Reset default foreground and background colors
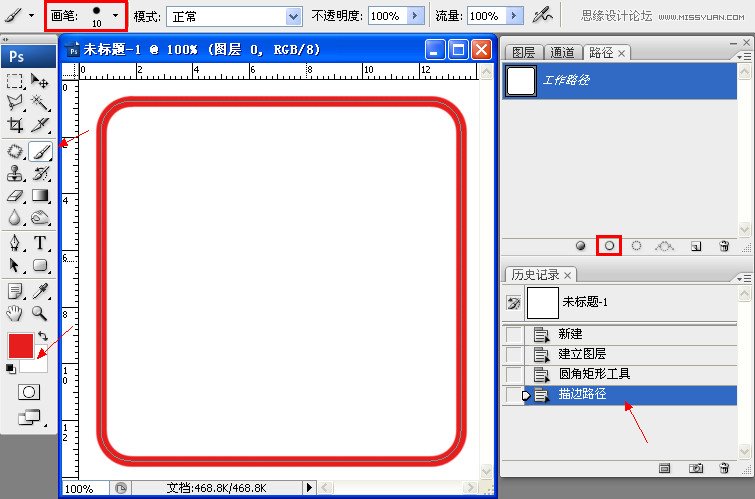The width and height of the screenshot is (755, 499). 11,369
